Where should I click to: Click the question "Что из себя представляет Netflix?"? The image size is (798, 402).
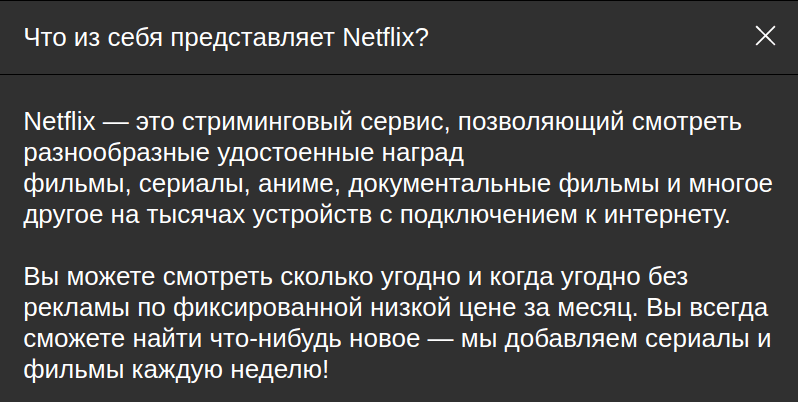(x=226, y=37)
